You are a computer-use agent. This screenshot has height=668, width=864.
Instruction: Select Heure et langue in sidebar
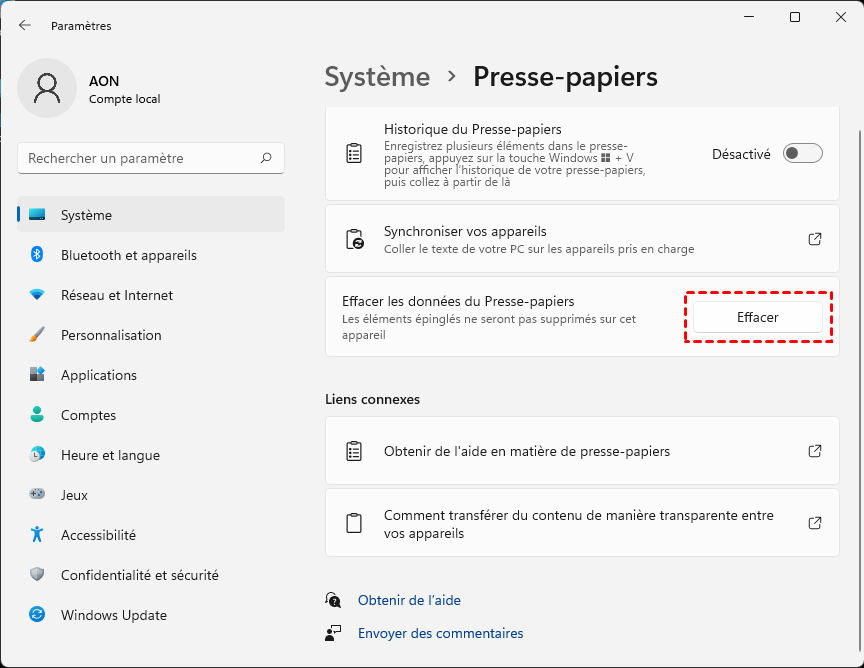110,455
